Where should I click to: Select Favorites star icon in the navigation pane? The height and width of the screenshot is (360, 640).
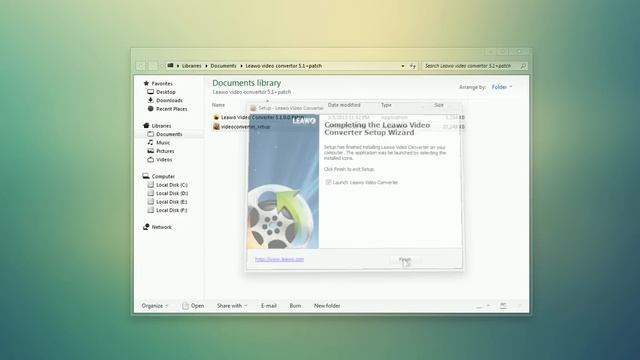pos(146,83)
